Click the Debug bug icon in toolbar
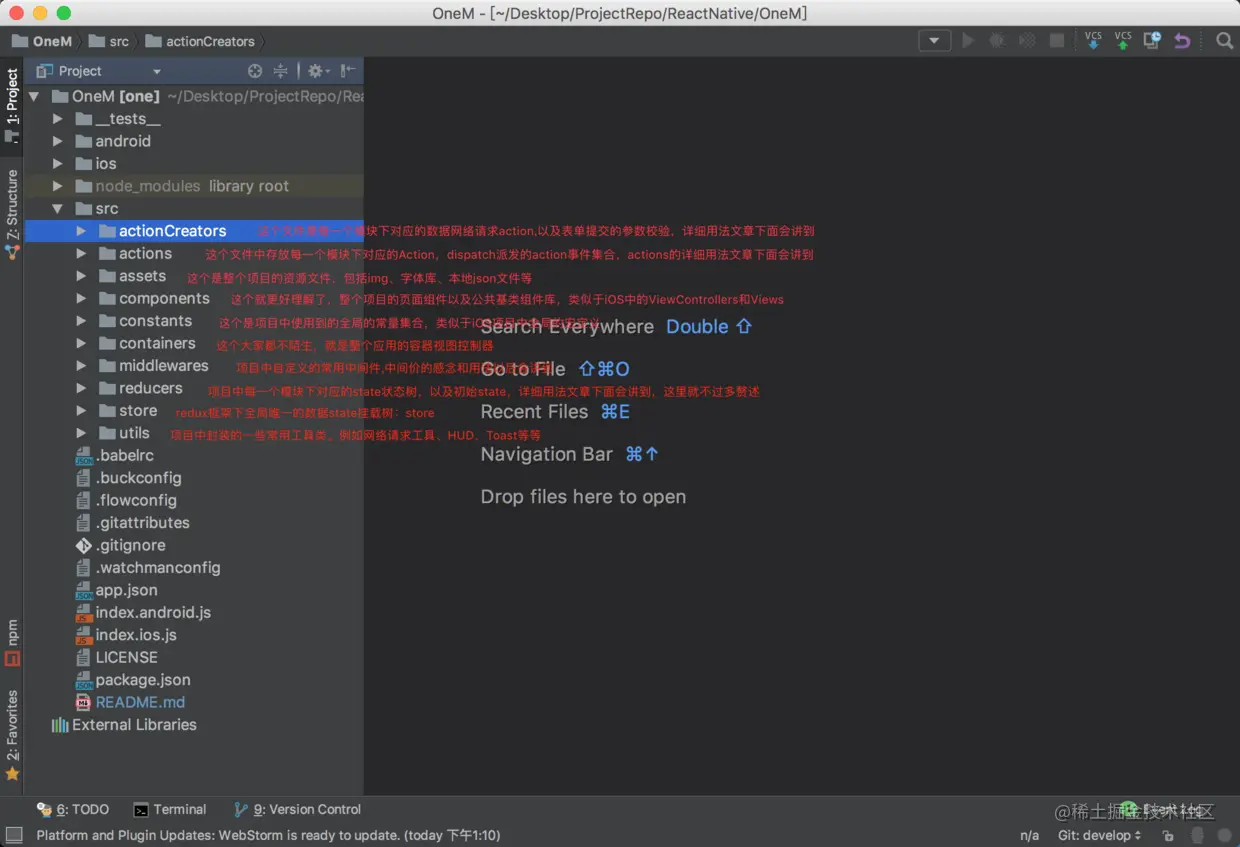The height and width of the screenshot is (847, 1240). click(x=997, y=41)
